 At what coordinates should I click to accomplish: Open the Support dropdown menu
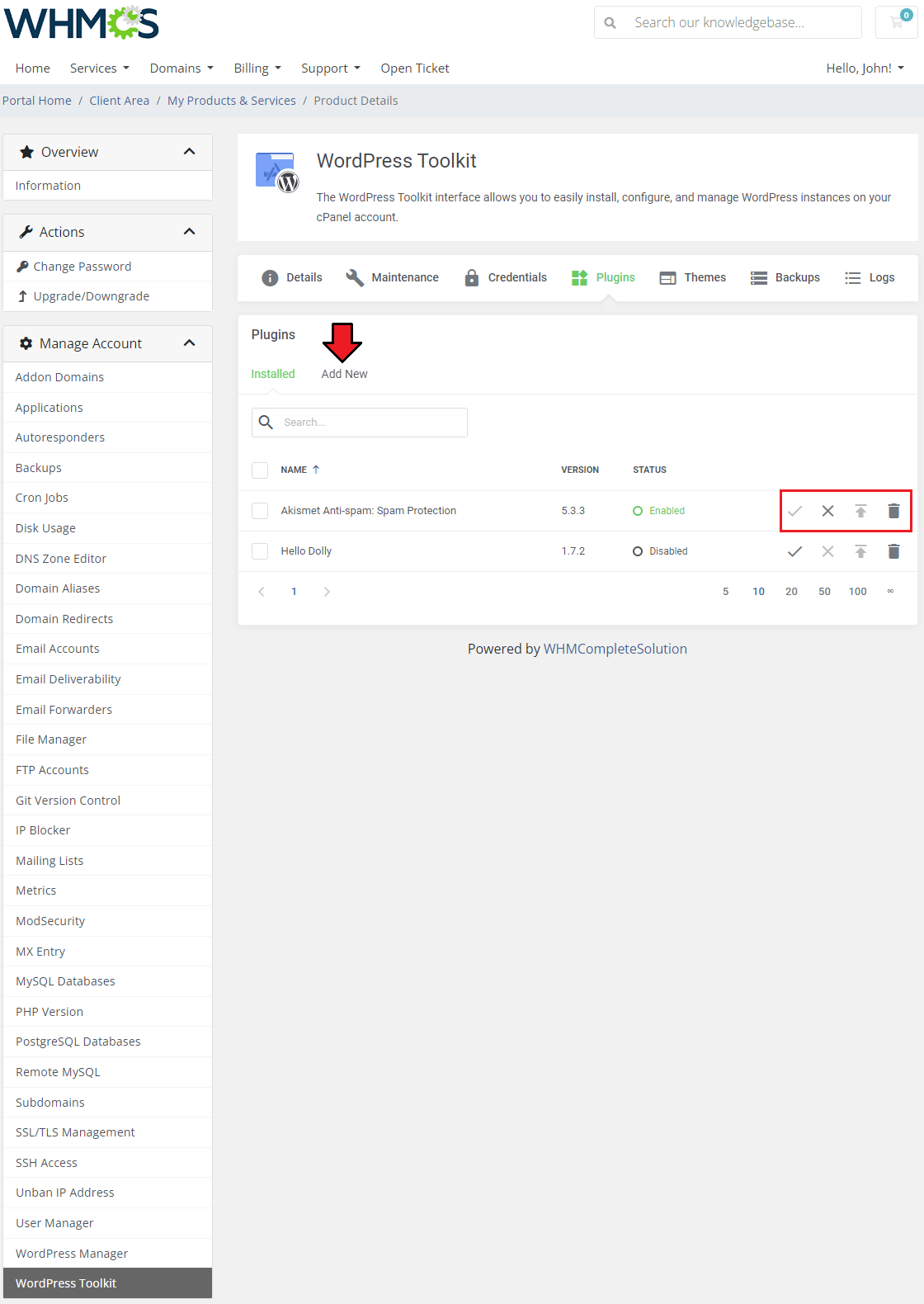tap(331, 69)
